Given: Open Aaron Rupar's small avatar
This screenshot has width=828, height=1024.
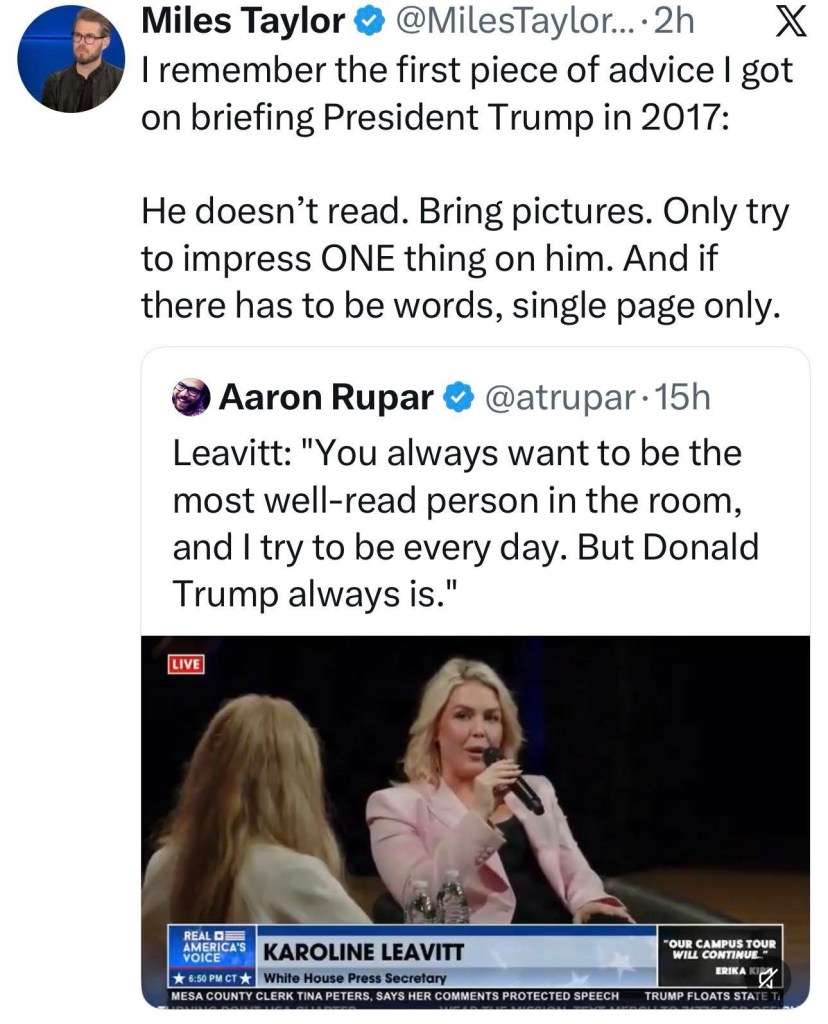Looking at the screenshot, I should click(x=191, y=398).
